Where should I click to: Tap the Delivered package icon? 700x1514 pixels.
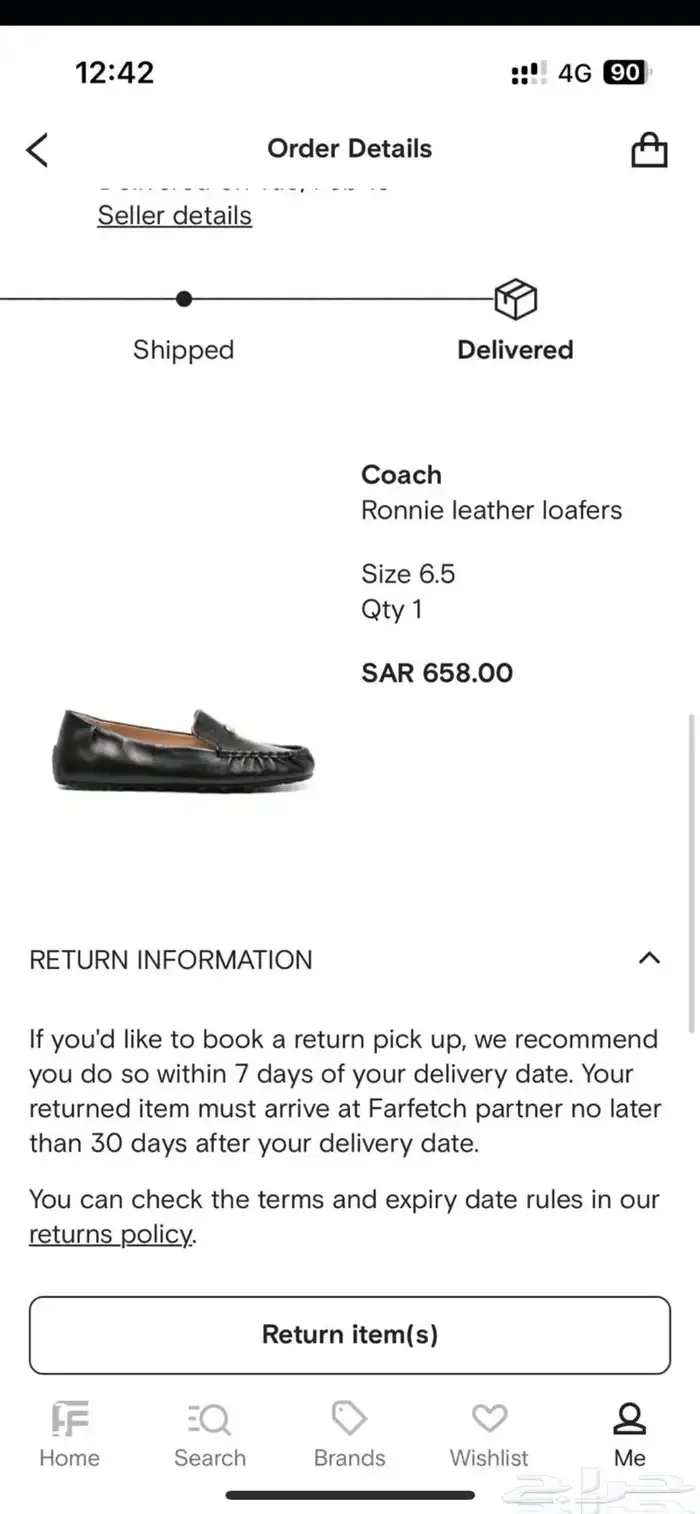pyautogui.click(x=516, y=299)
